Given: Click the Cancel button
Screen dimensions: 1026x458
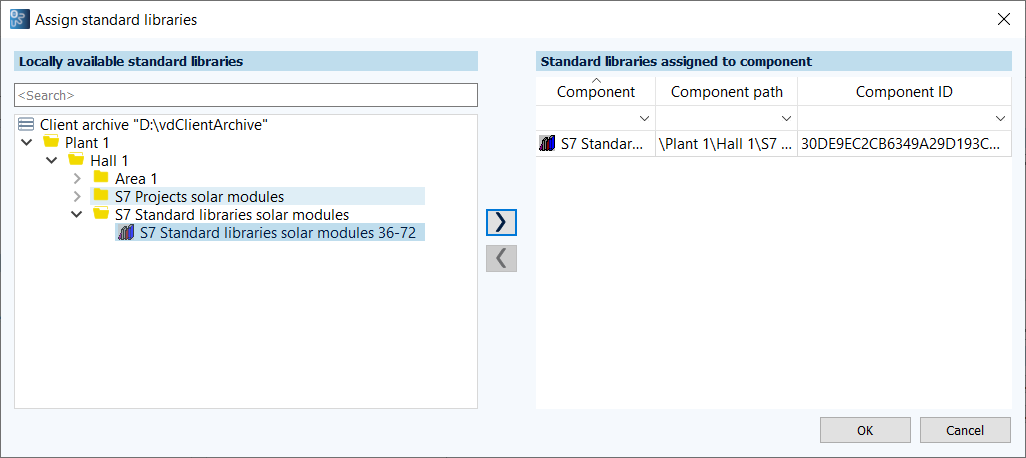Looking at the screenshot, I should coord(965,430).
